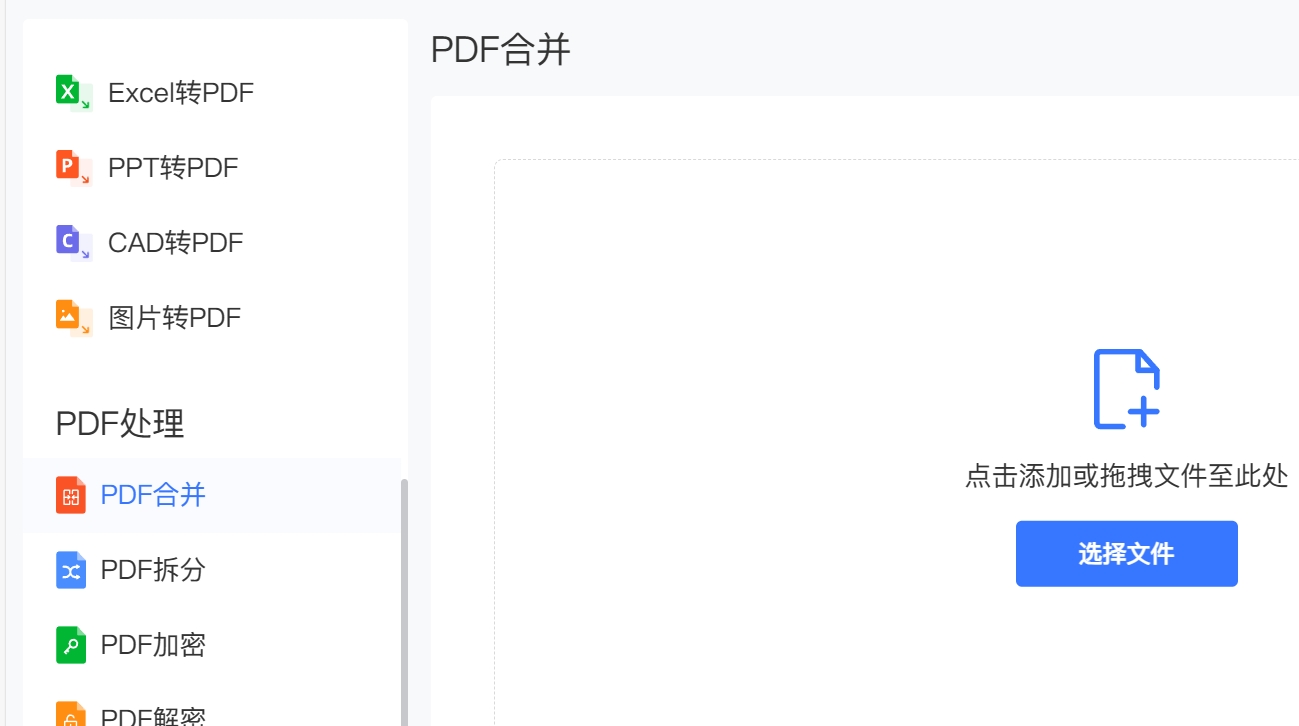Image resolution: width=1299 pixels, height=726 pixels.
Task: Click the 图片转PDF picture icon
Action: click(x=70, y=316)
